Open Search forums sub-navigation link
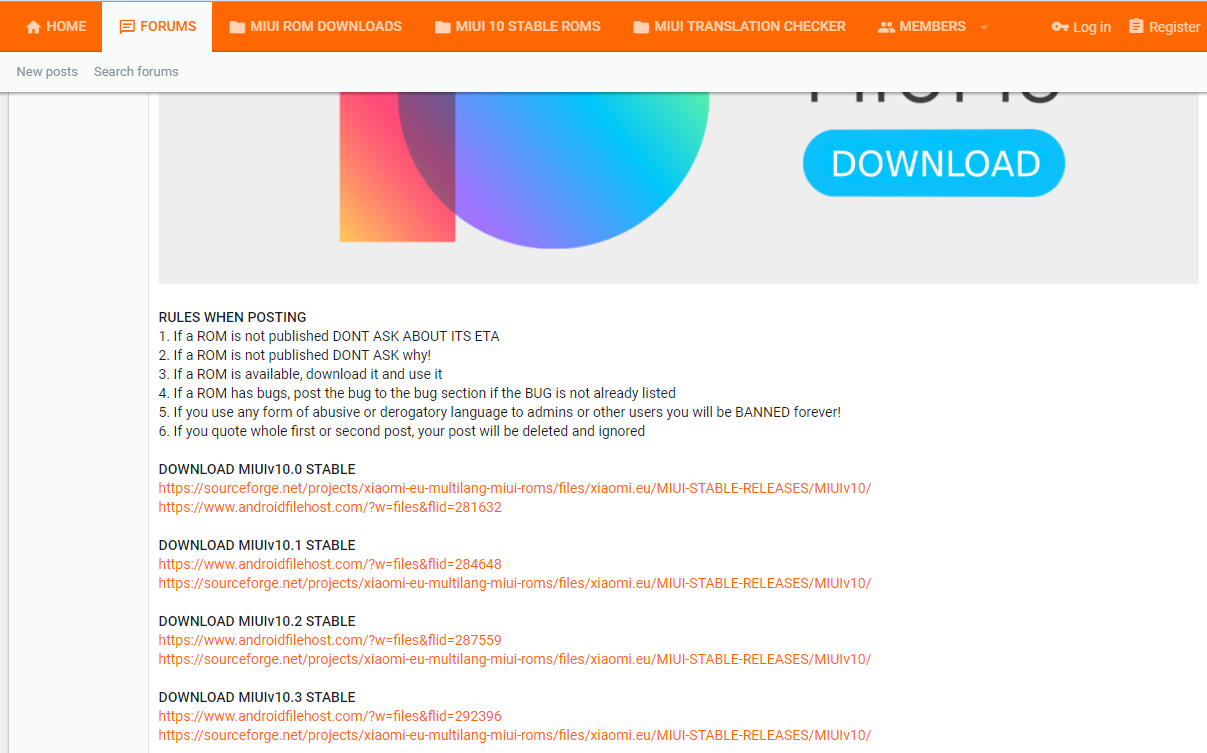1207x753 pixels. (x=136, y=71)
